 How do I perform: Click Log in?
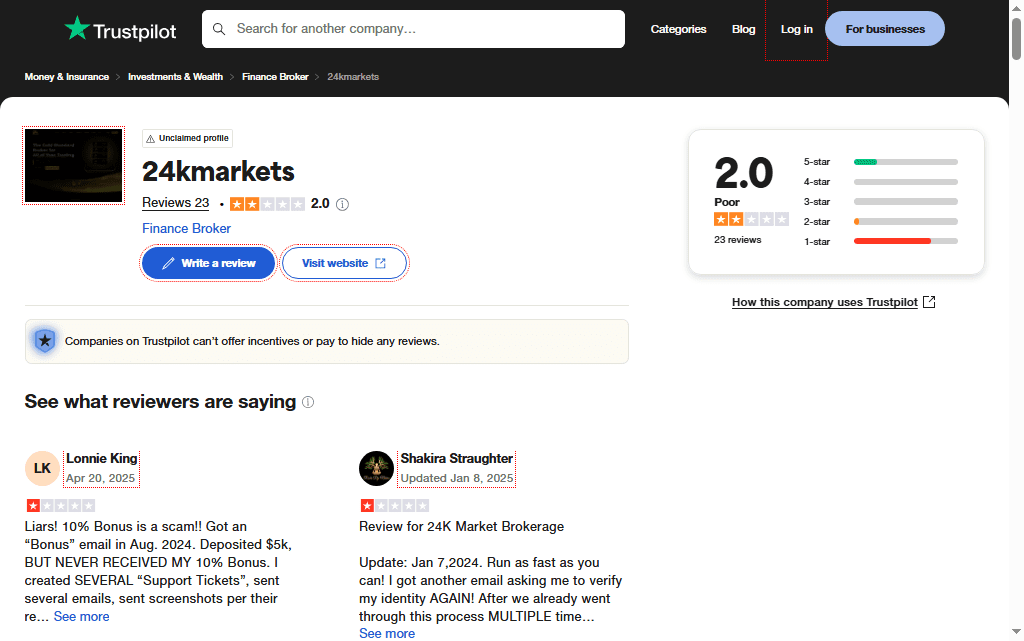point(797,29)
